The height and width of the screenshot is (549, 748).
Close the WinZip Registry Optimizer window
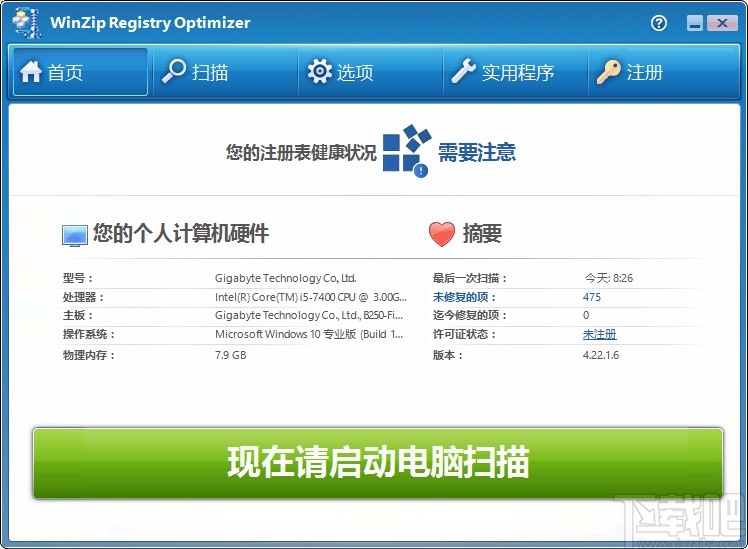coord(722,23)
